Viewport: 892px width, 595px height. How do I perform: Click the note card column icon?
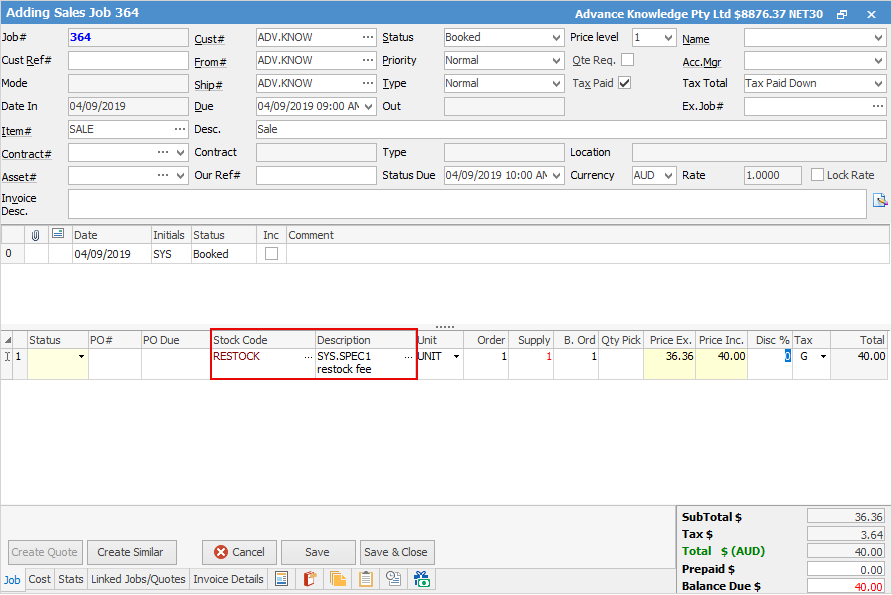coord(58,235)
